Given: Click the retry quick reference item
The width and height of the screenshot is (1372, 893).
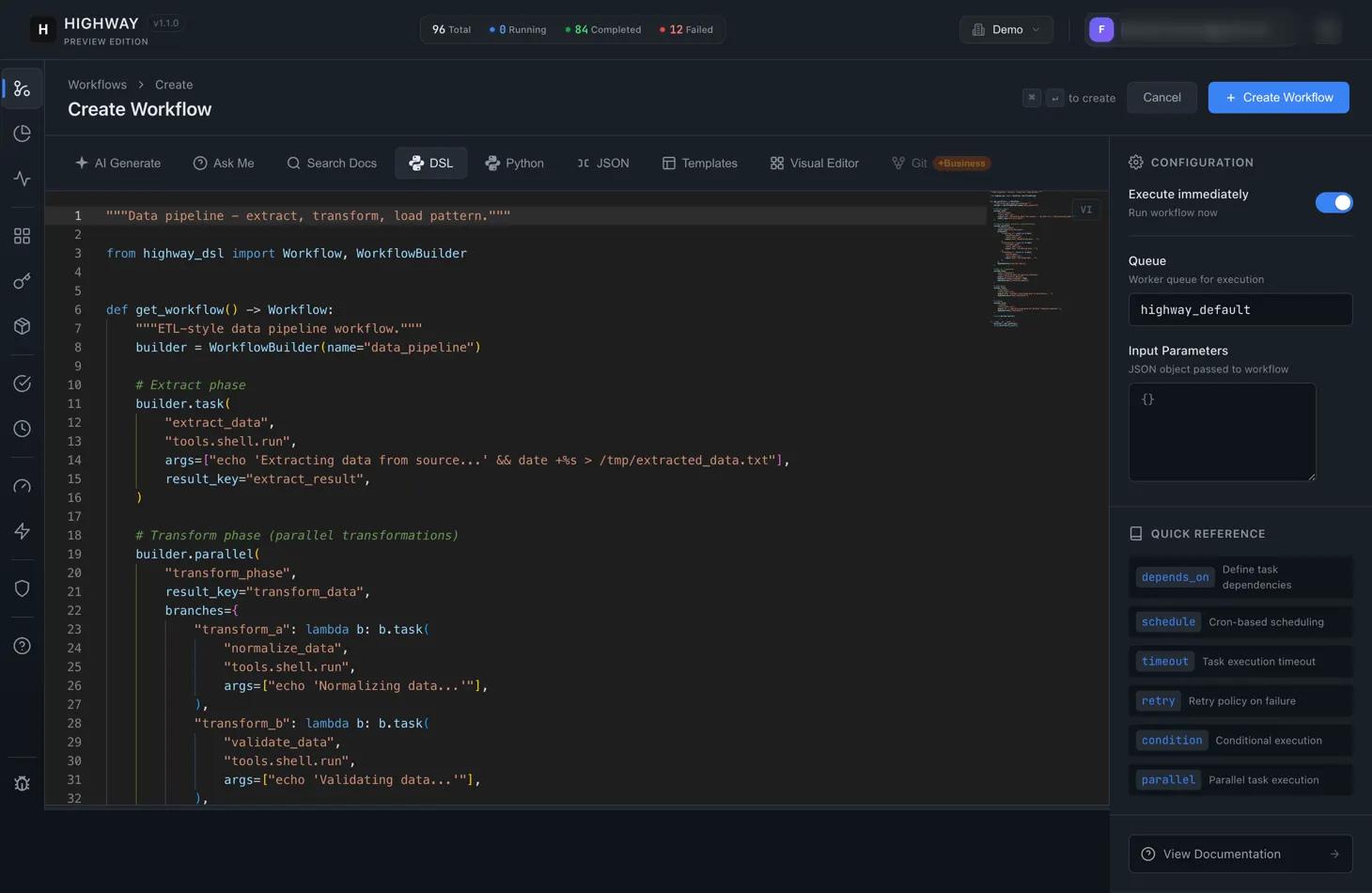Looking at the screenshot, I should click(x=1240, y=701).
